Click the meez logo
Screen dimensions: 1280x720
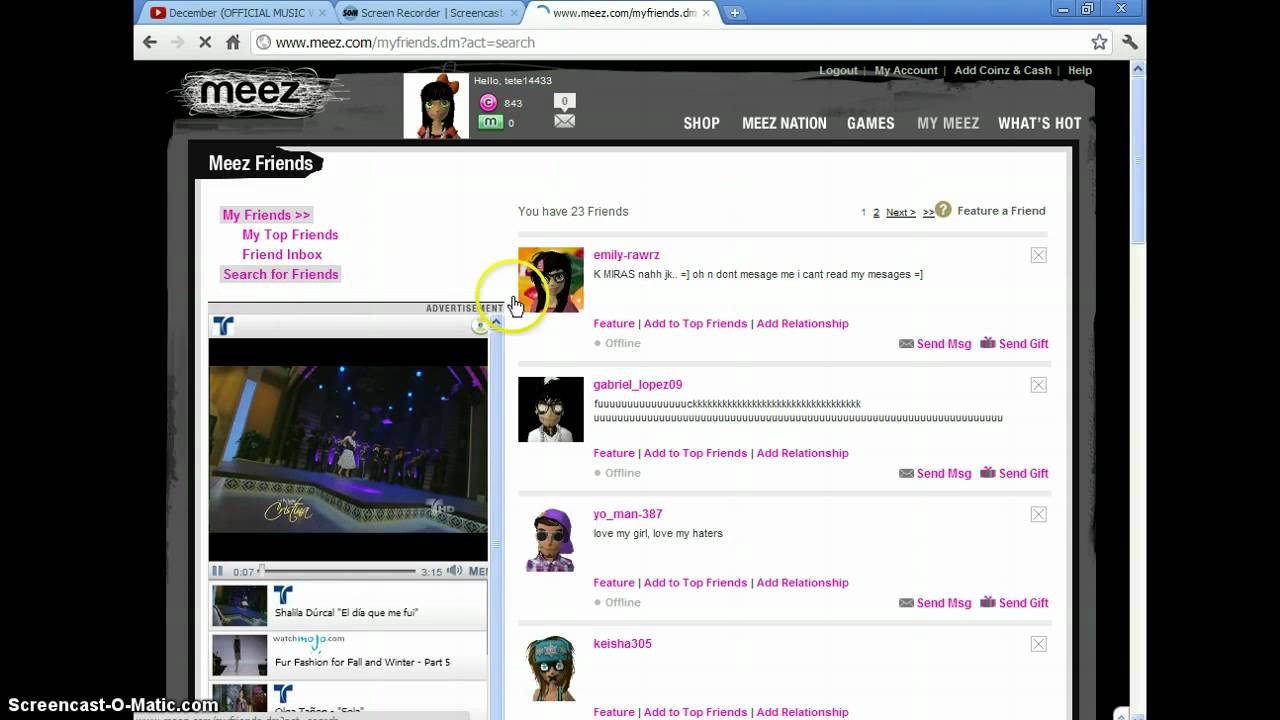(250, 93)
